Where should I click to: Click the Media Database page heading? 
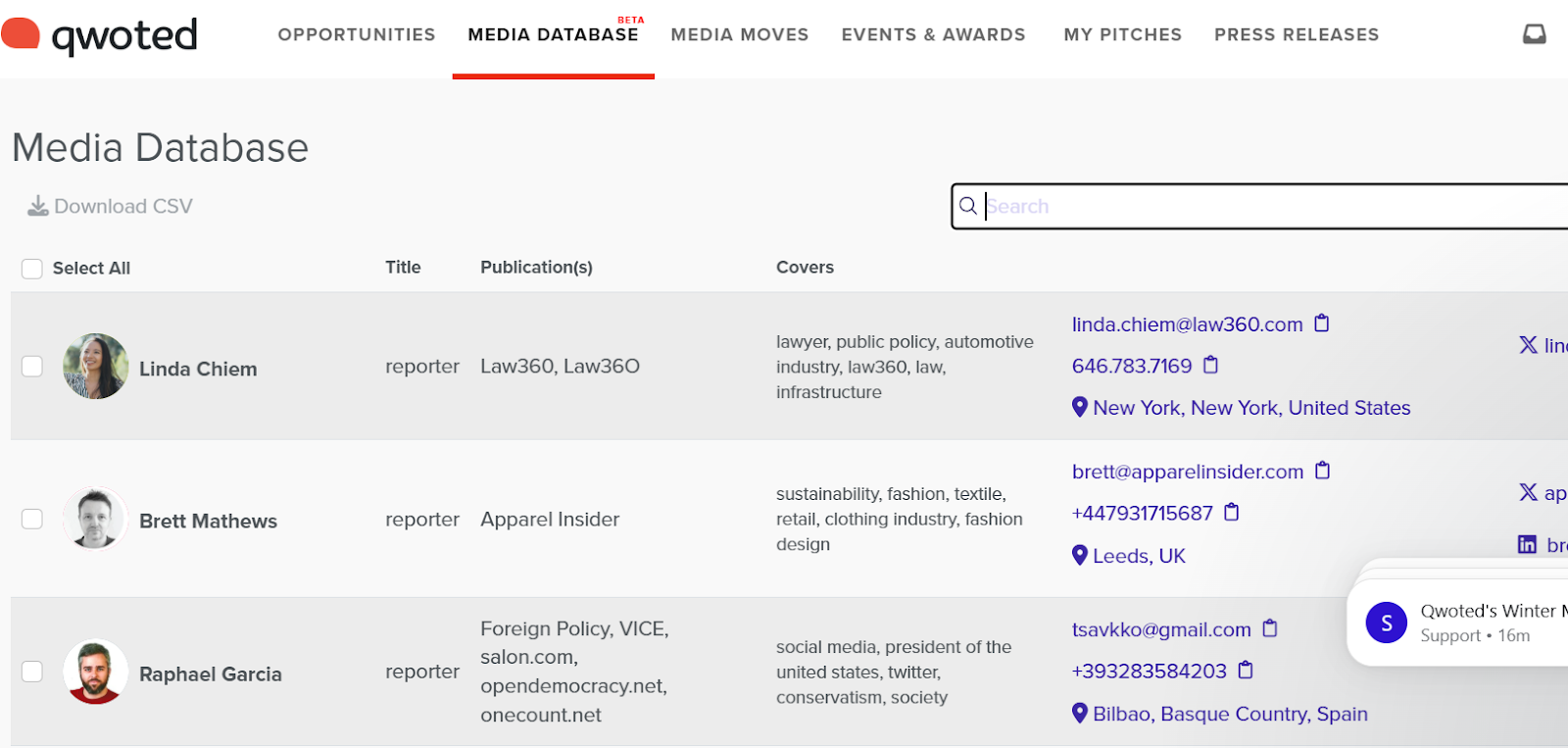coord(160,147)
